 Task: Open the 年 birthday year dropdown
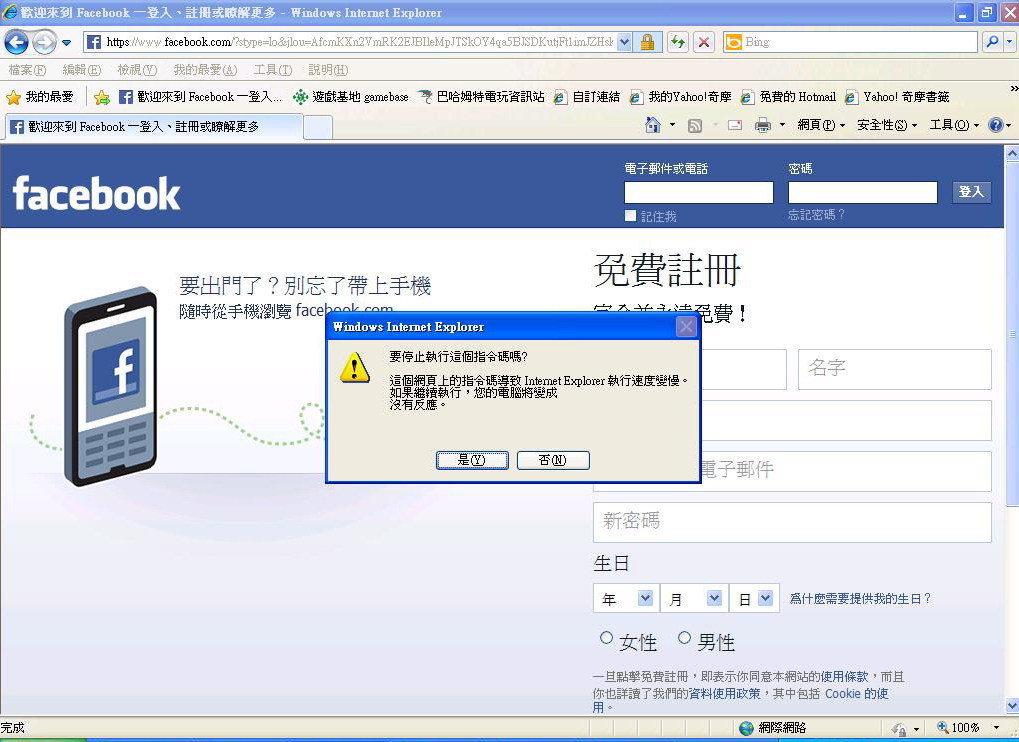tap(624, 598)
